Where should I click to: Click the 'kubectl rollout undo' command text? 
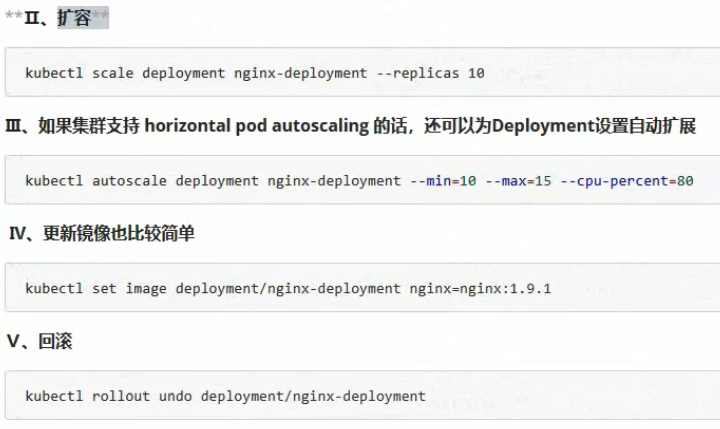pyautogui.click(x=225, y=396)
